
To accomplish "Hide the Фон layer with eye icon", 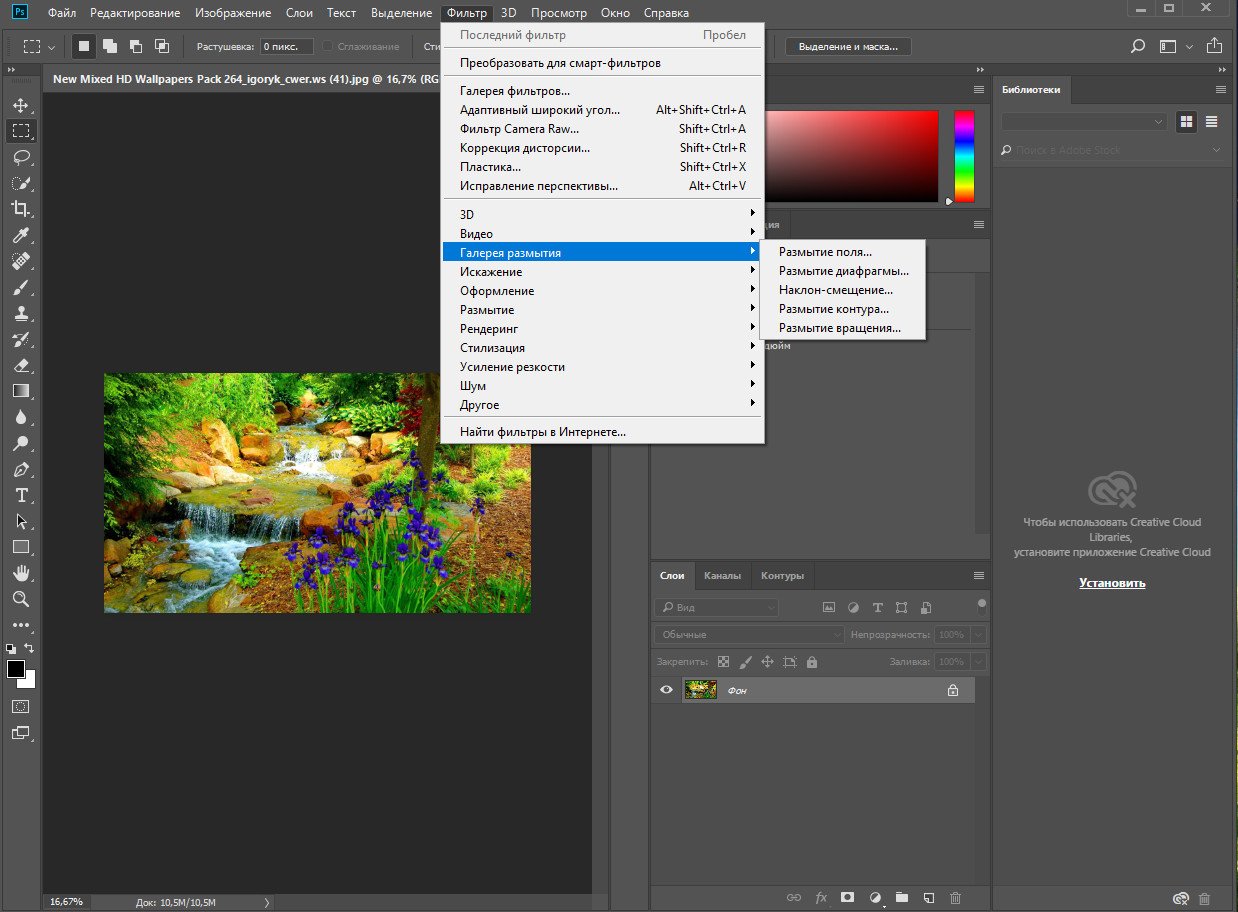I will point(666,690).
